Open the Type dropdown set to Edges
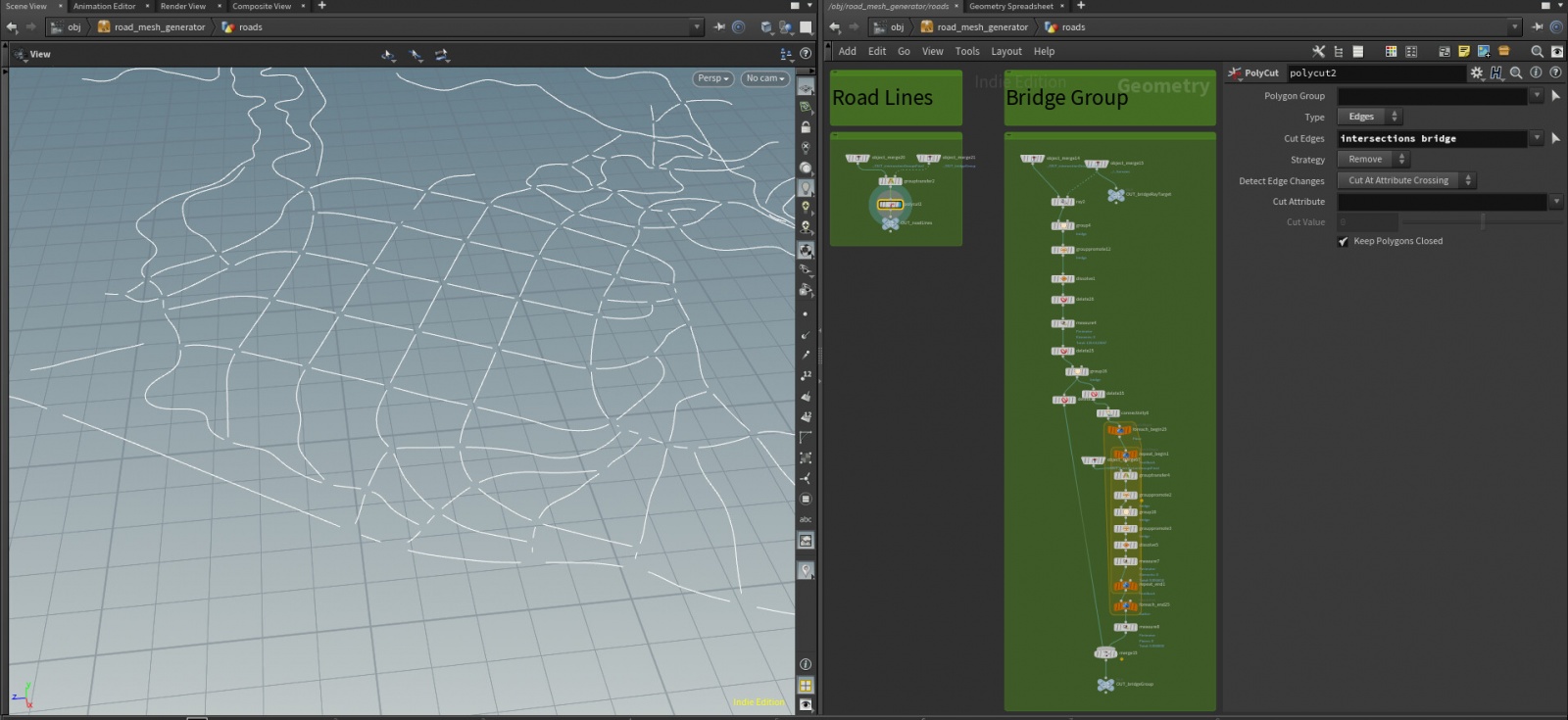The width and height of the screenshot is (1568, 720). (1369, 117)
